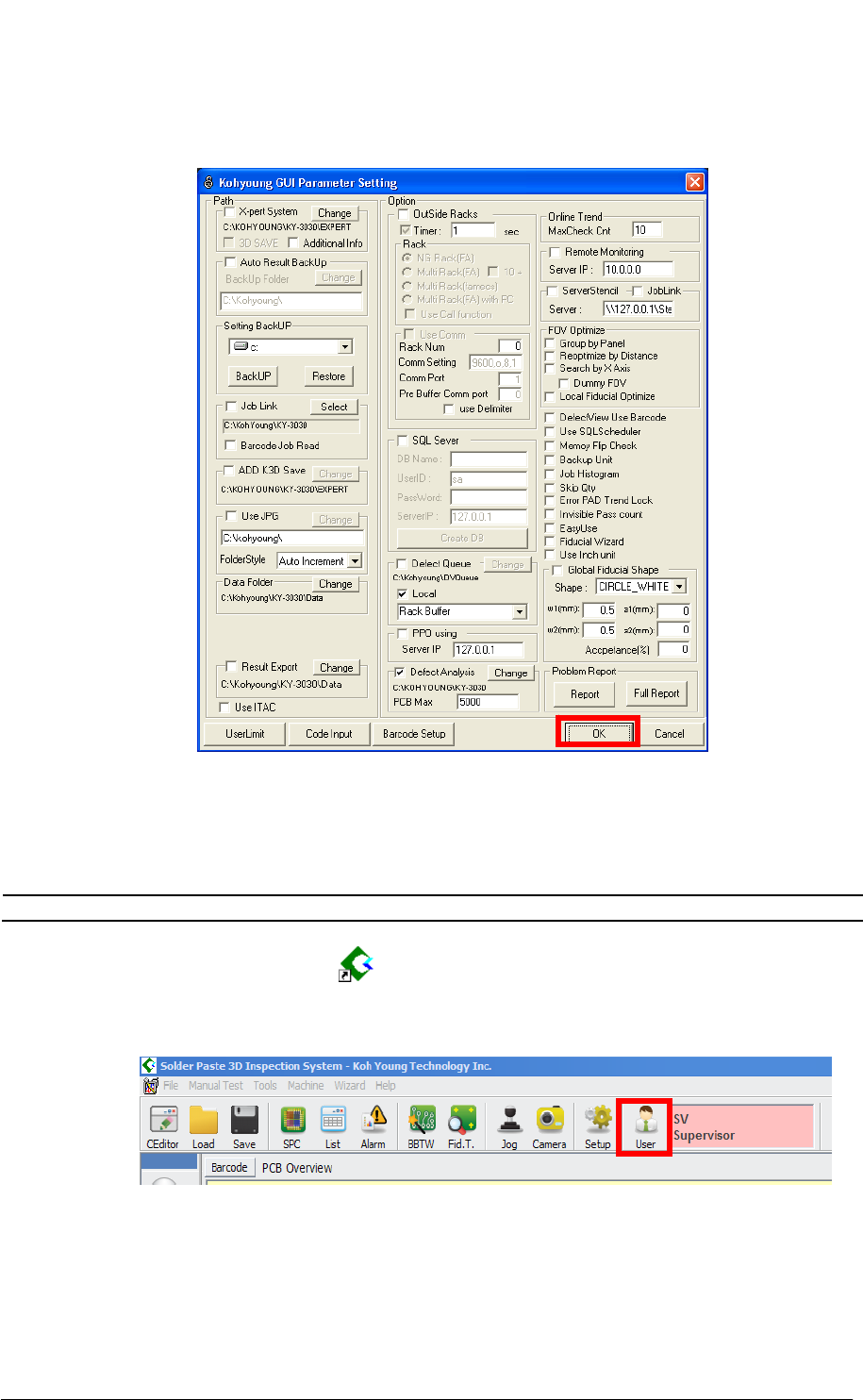The width and height of the screenshot is (863, 1400).
Task: Enable the Remote Monitoring checkbox
Action: tap(555, 253)
